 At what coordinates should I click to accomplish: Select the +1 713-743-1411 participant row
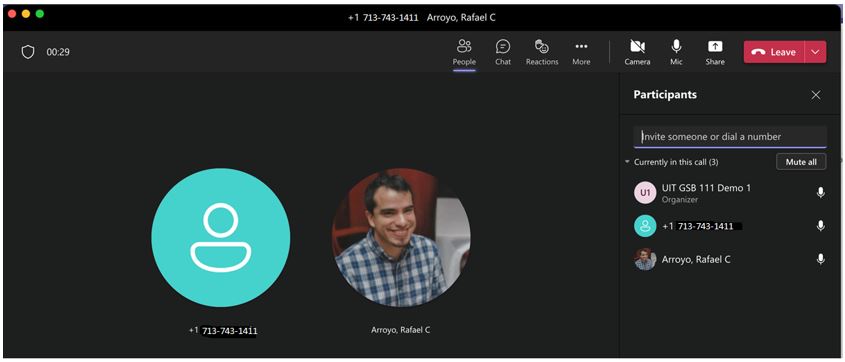point(730,226)
